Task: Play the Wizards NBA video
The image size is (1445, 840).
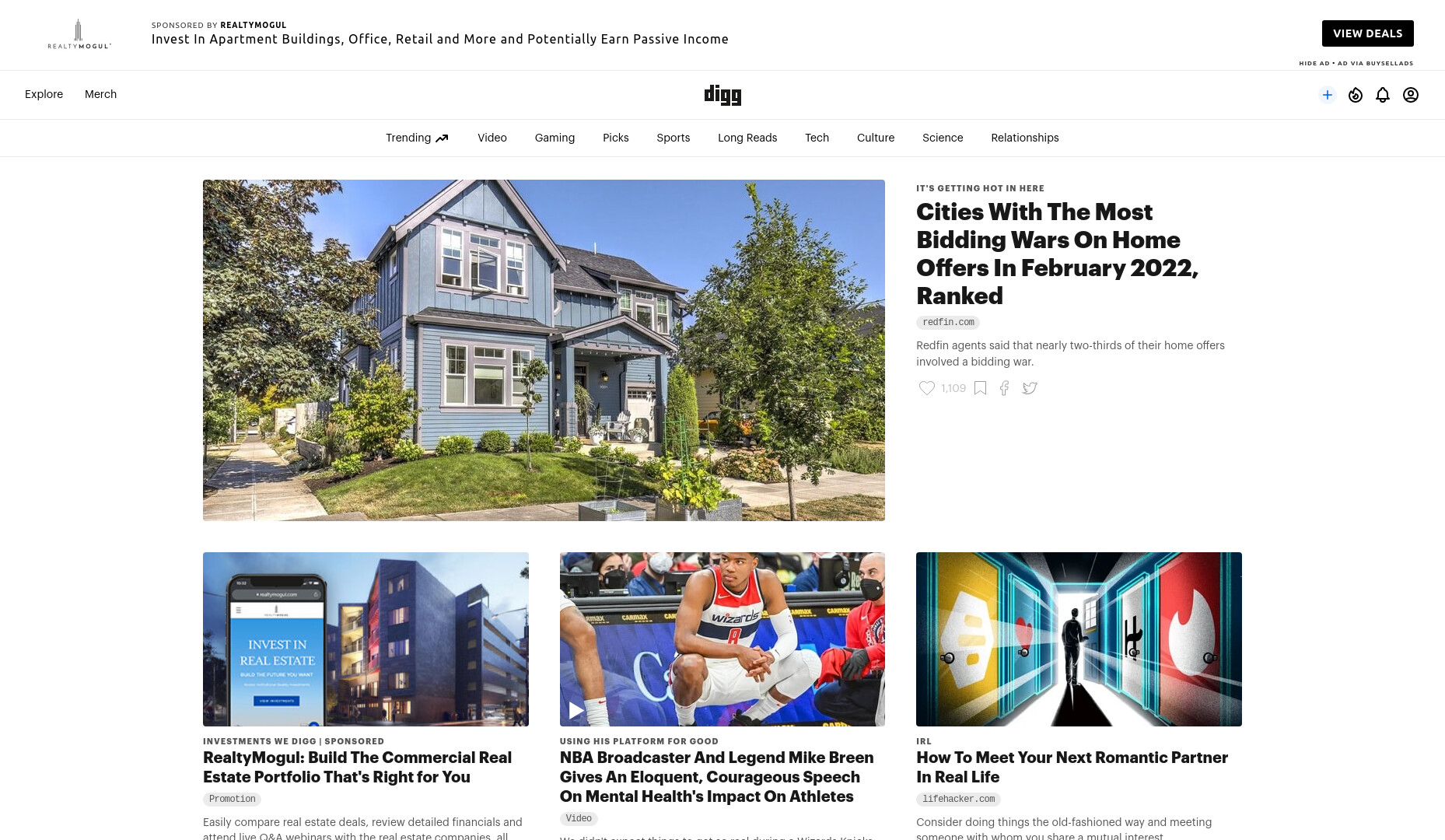Action: point(576,710)
